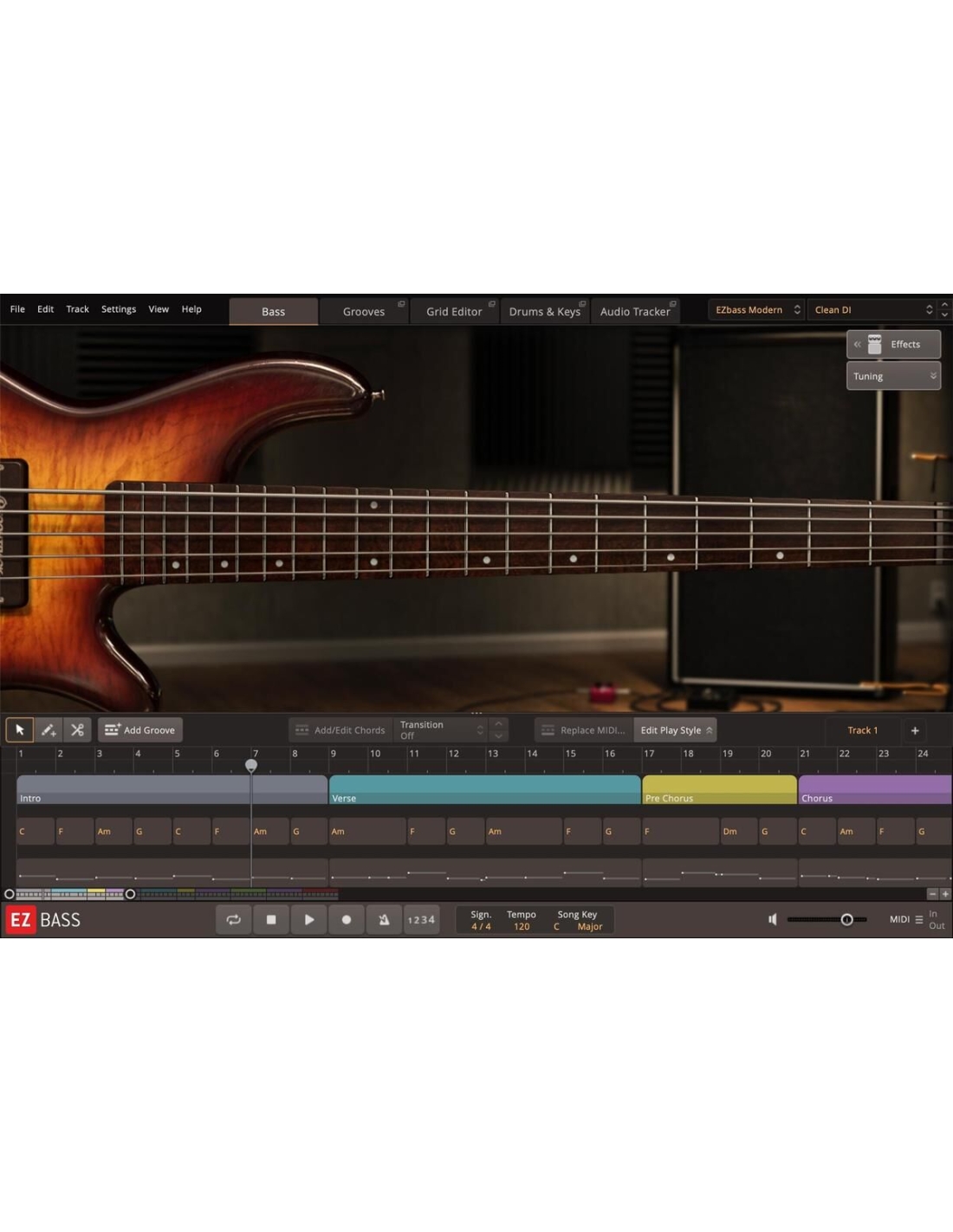Expand Edit Play Style panel
953x1232 pixels.
(676, 729)
